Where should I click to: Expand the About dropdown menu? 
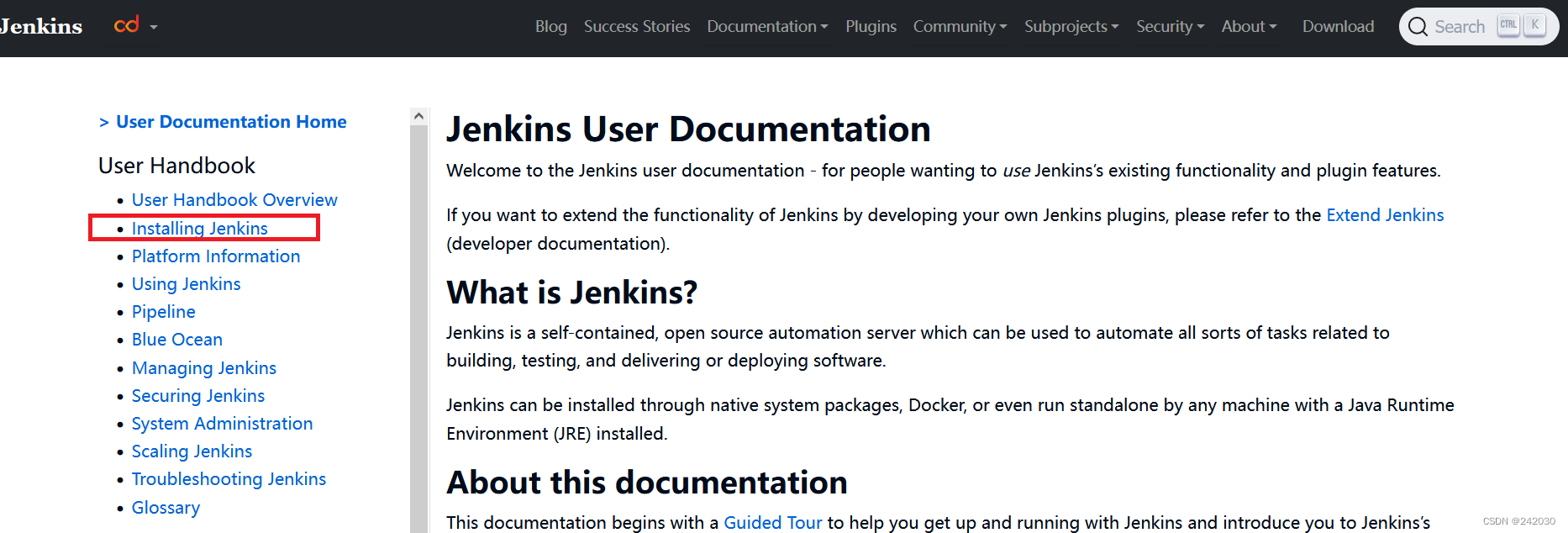point(1249,27)
